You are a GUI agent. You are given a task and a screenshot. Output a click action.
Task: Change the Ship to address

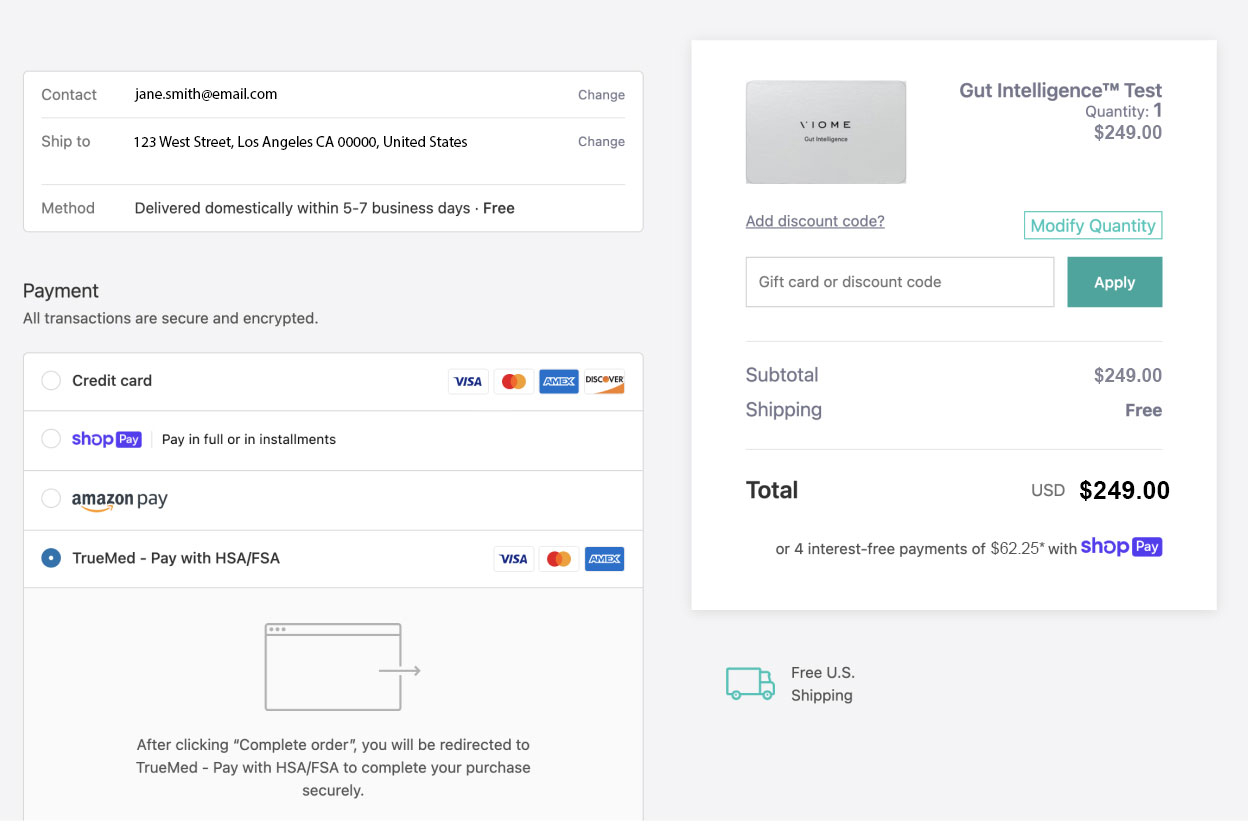pyautogui.click(x=601, y=142)
